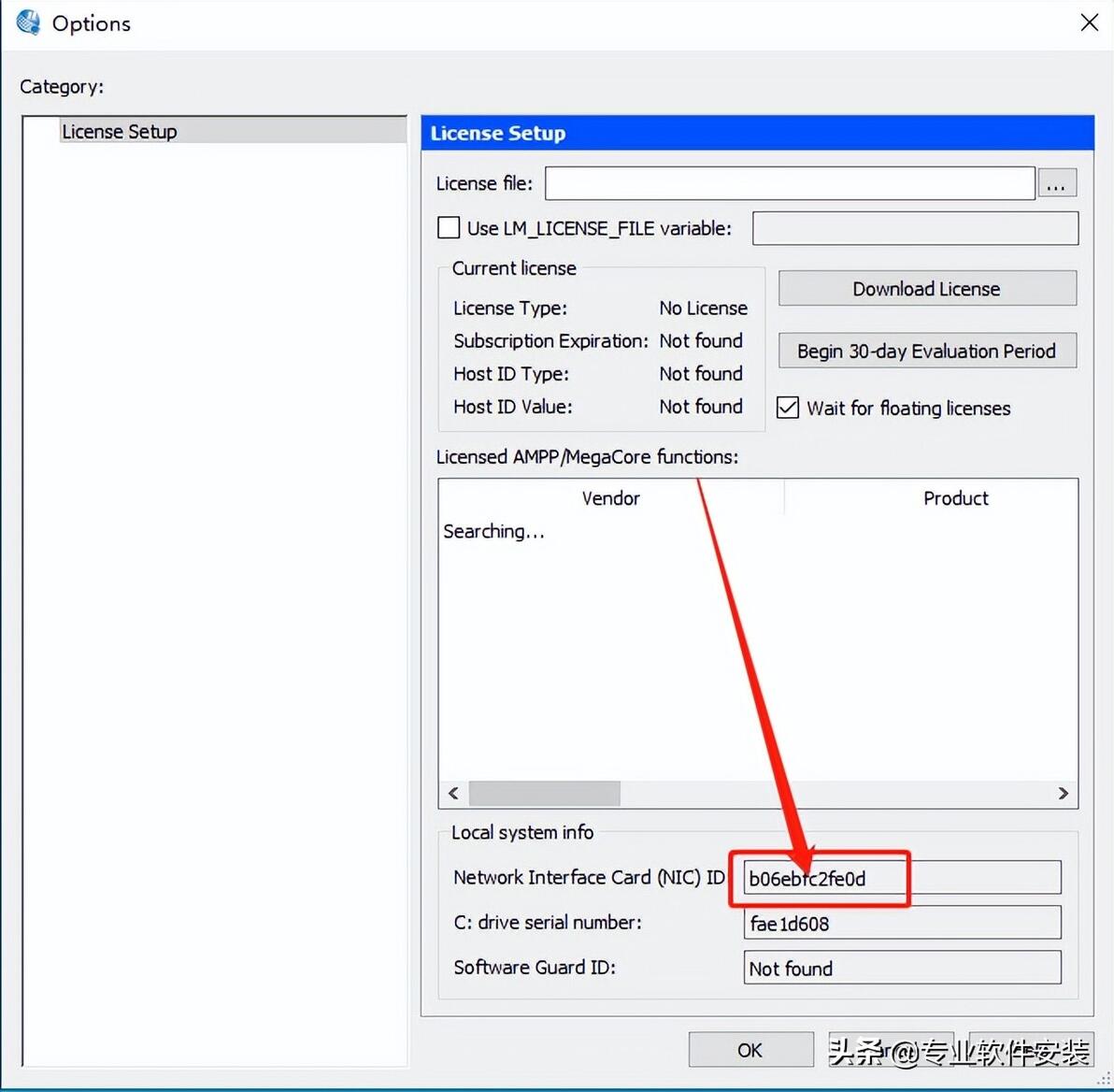This screenshot has height=1092, width=1114.
Task: Click the 'No License' license type value
Action: pyautogui.click(x=704, y=308)
